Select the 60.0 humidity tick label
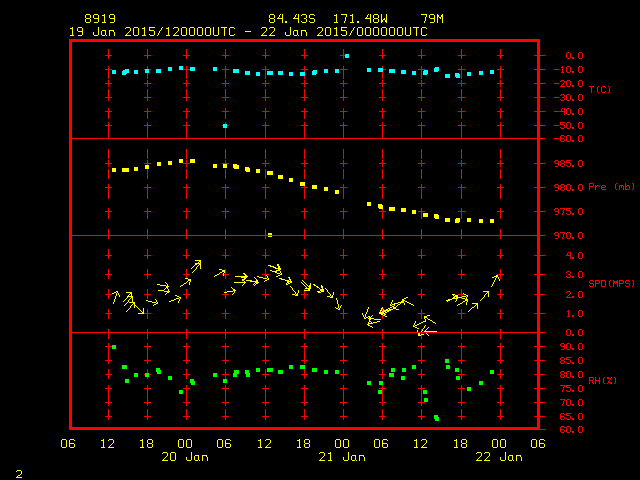640x480 pixels. [x=571, y=430]
